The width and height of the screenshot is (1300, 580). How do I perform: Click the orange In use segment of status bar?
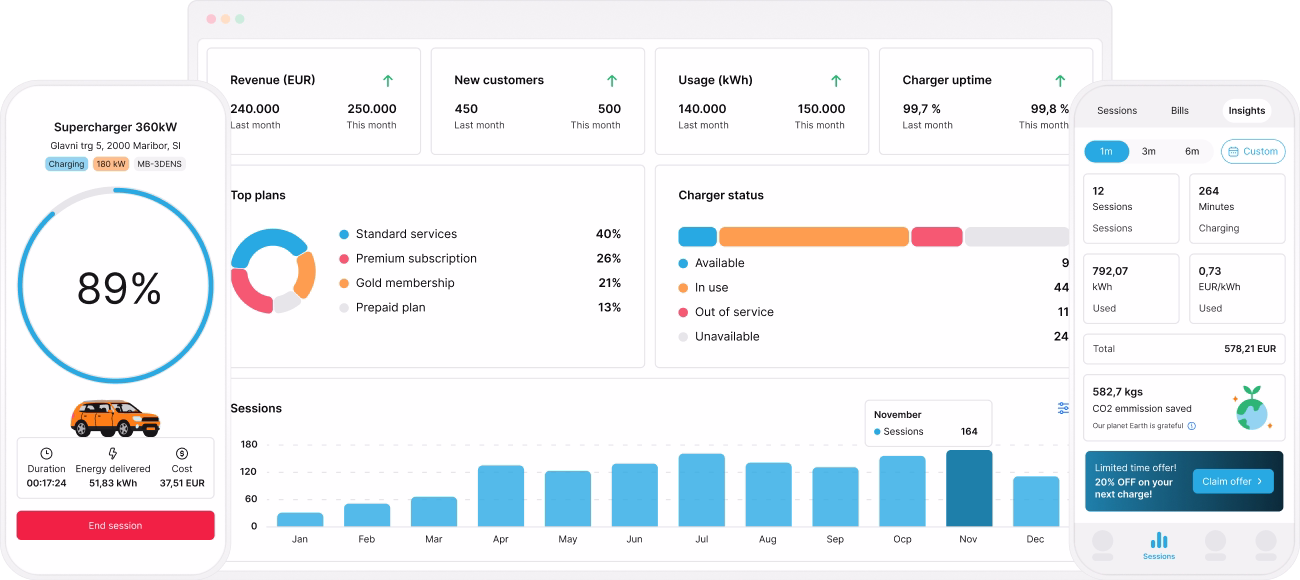coord(814,237)
